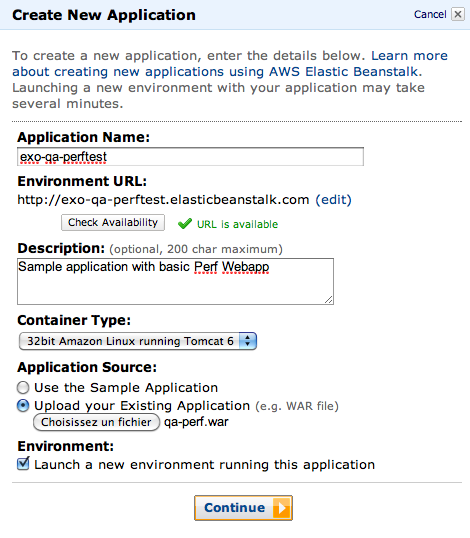Select Use the Sample Application option
The width and height of the screenshot is (470, 538).
[x=23, y=388]
